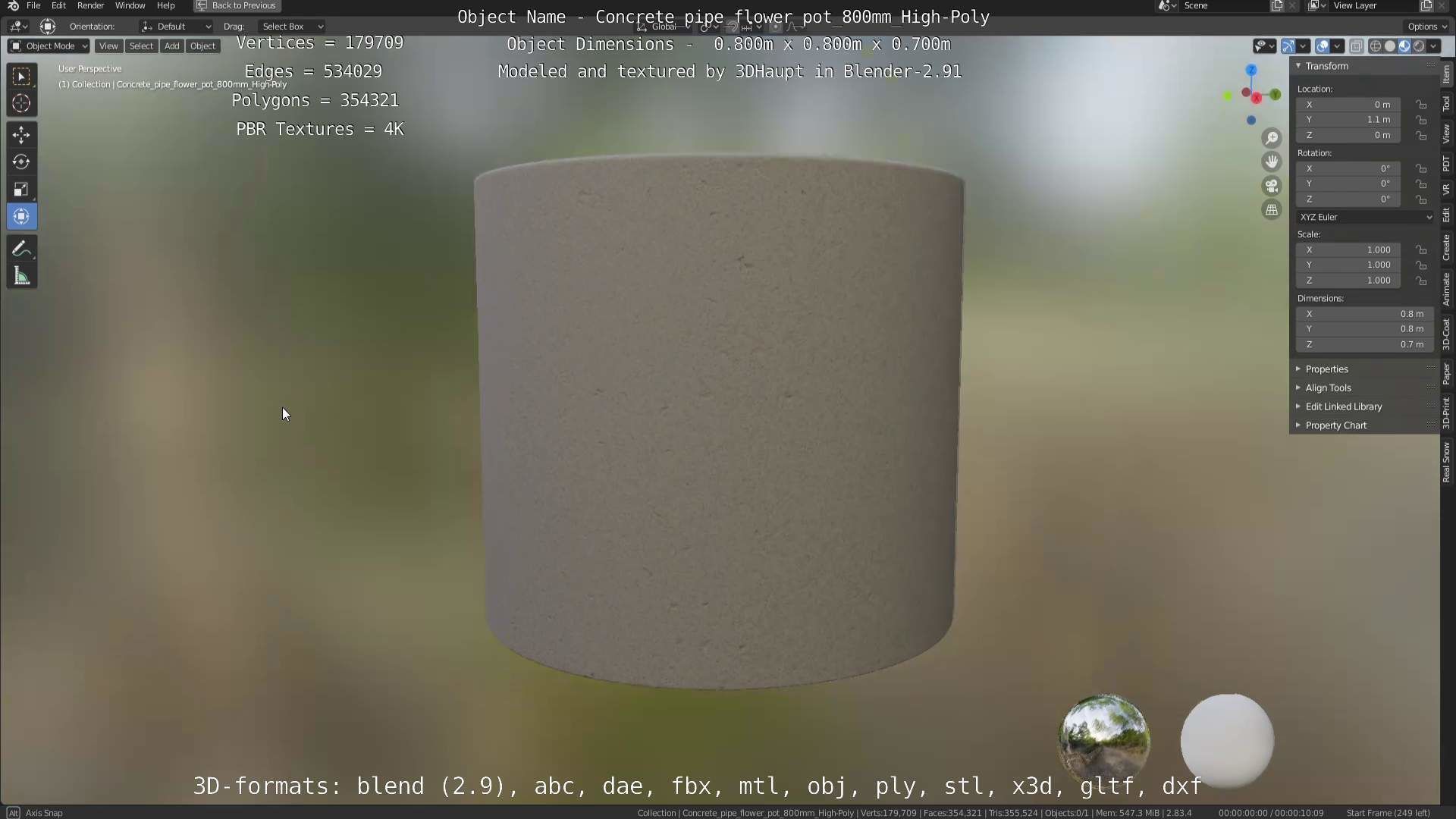Viewport: 1456px width, 819px height.
Task: Open the File menu
Action: [x=33, y=5]
